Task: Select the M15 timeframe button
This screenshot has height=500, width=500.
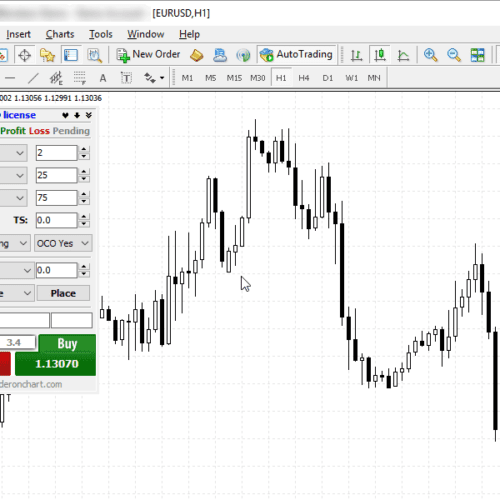Action: [x=234, y=78]
